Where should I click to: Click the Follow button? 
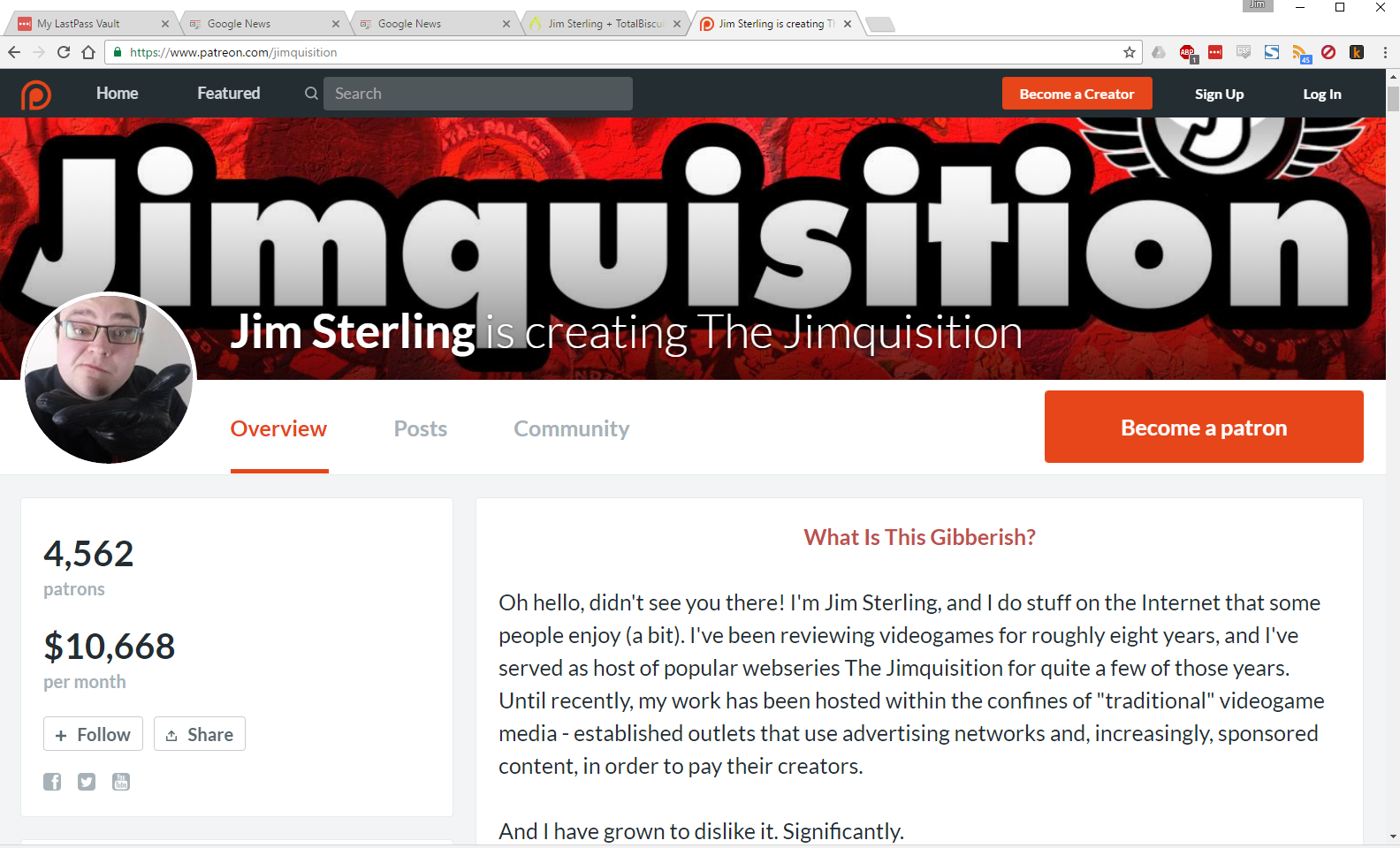[93, 734]
